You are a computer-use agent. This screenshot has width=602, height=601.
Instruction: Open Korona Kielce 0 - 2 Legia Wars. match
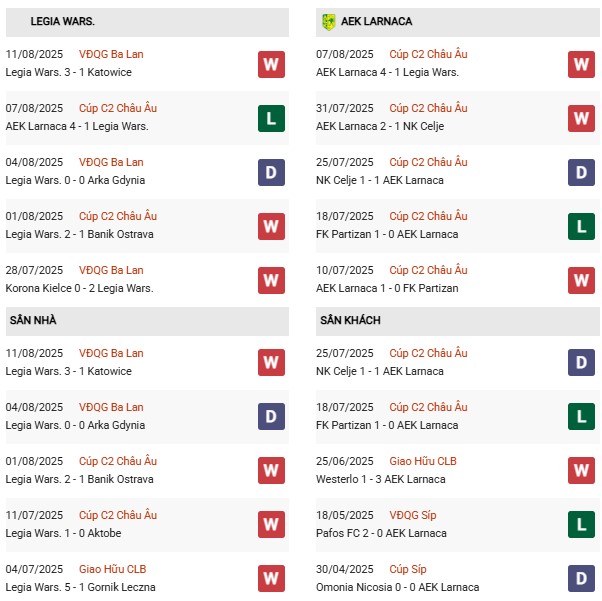[77, 288]
